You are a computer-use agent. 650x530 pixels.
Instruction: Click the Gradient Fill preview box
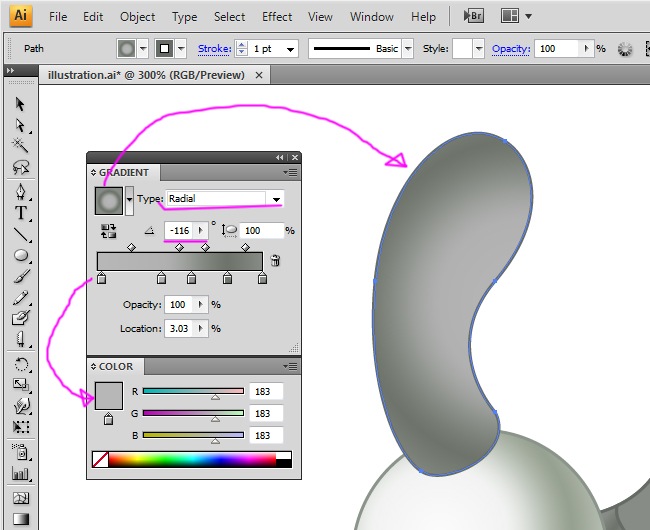click(x=109, y=201)
